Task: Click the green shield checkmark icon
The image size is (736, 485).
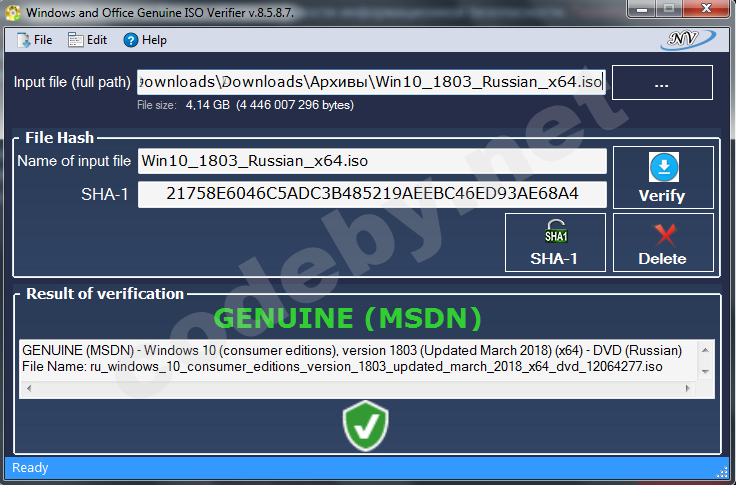Action: (366, 425)
